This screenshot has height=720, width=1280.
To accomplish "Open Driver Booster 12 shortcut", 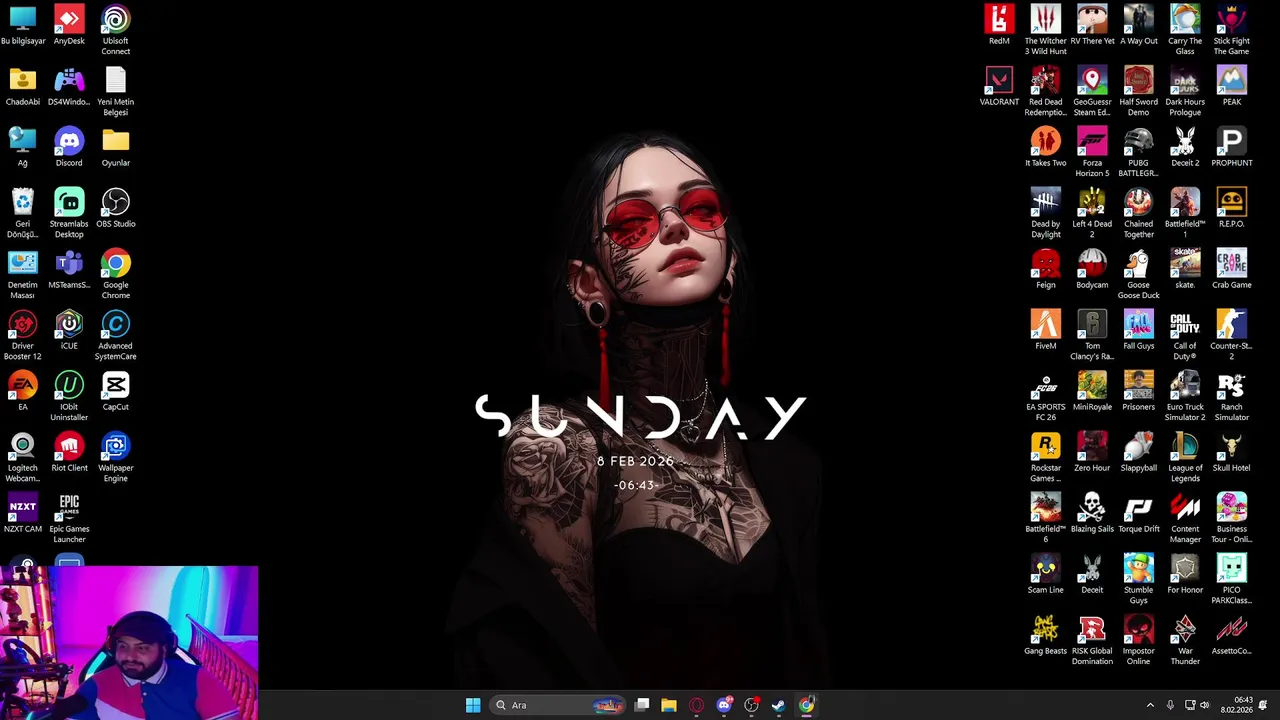I will [x=22, y=335].
